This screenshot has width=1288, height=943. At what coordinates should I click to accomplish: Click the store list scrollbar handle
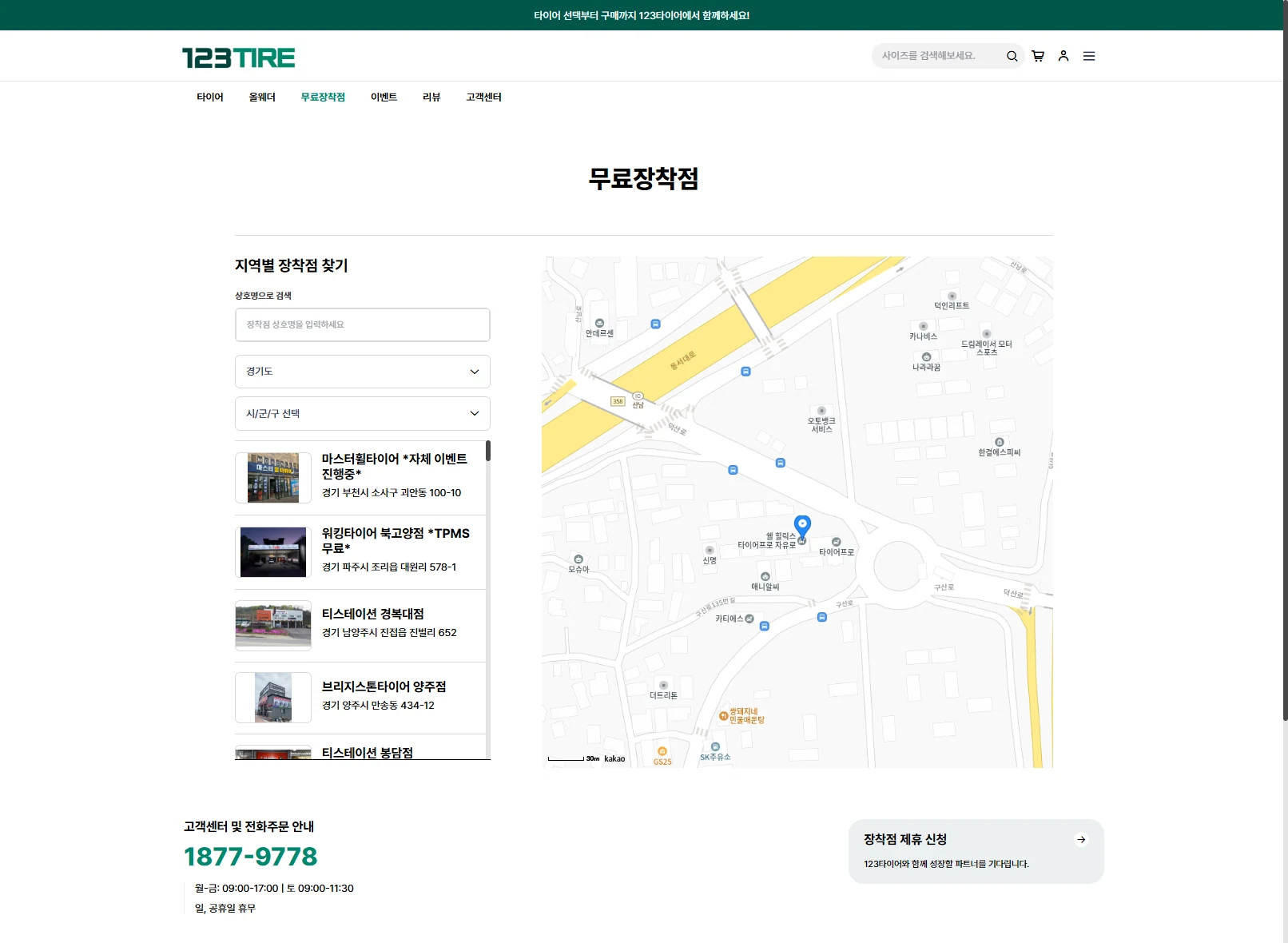(488, 451)
